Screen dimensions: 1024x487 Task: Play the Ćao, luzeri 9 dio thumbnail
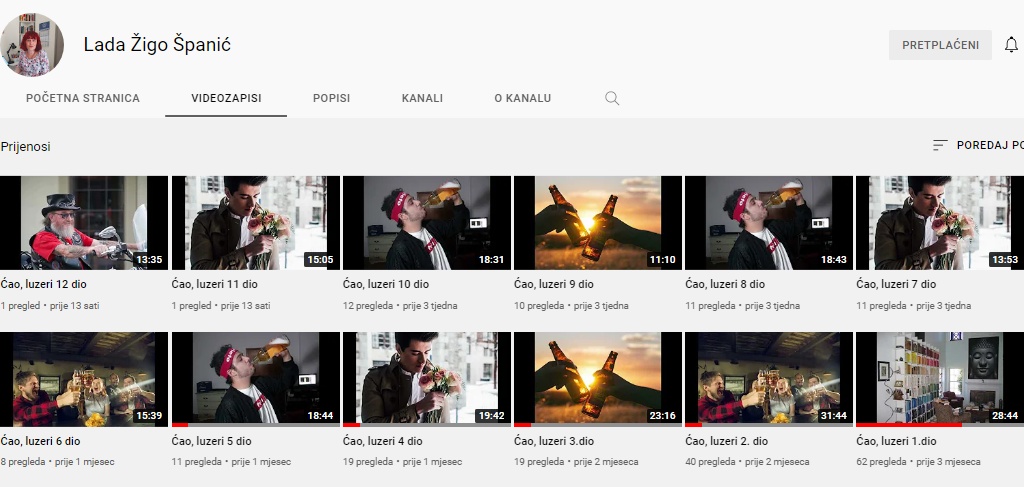tap(597, 223)
